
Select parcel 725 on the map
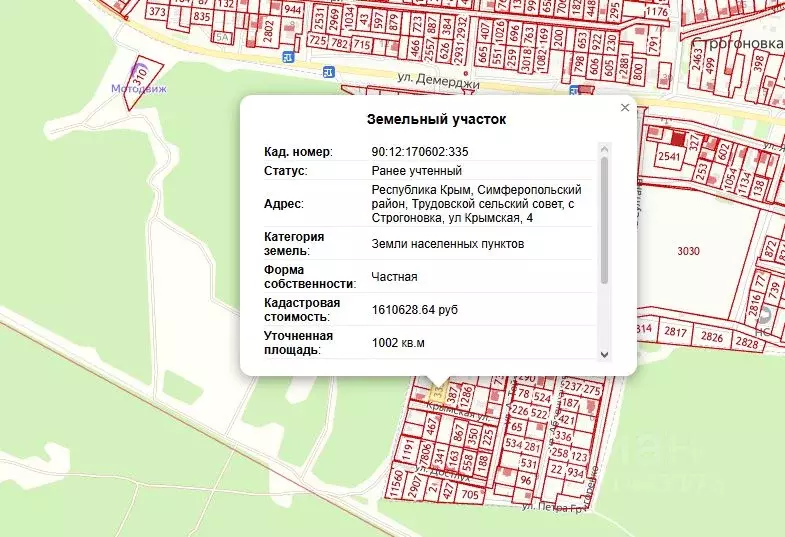(x=318, y=40)
